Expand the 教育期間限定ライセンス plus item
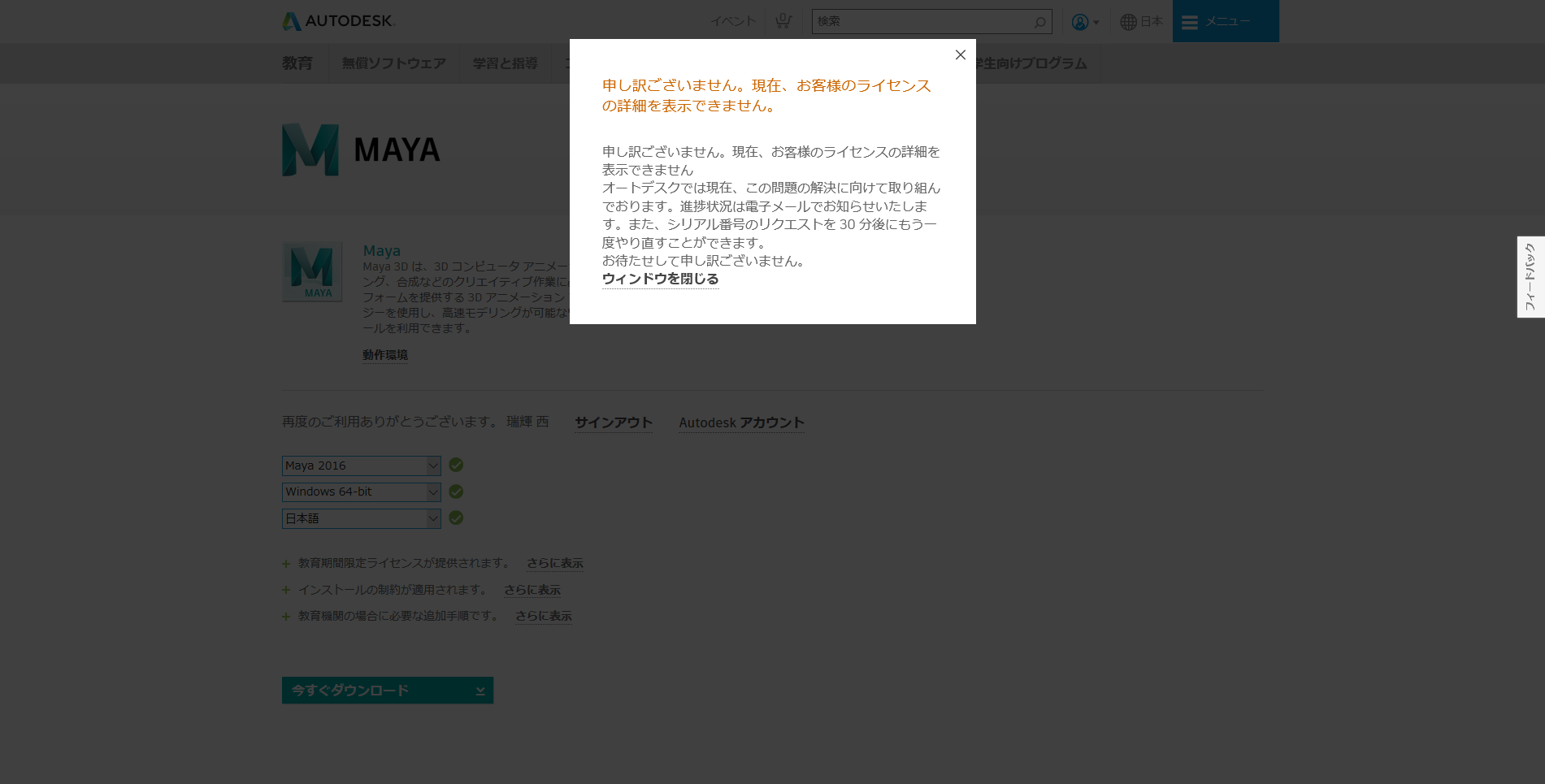 [x=286, y=564]
